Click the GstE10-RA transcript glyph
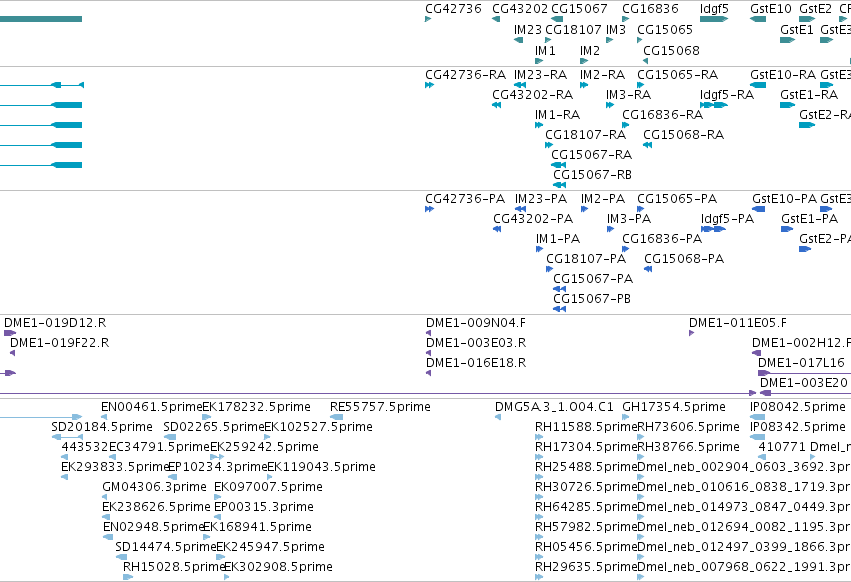Image resolution: width=851 pixels, height=582 pixels. click(758, 85)
